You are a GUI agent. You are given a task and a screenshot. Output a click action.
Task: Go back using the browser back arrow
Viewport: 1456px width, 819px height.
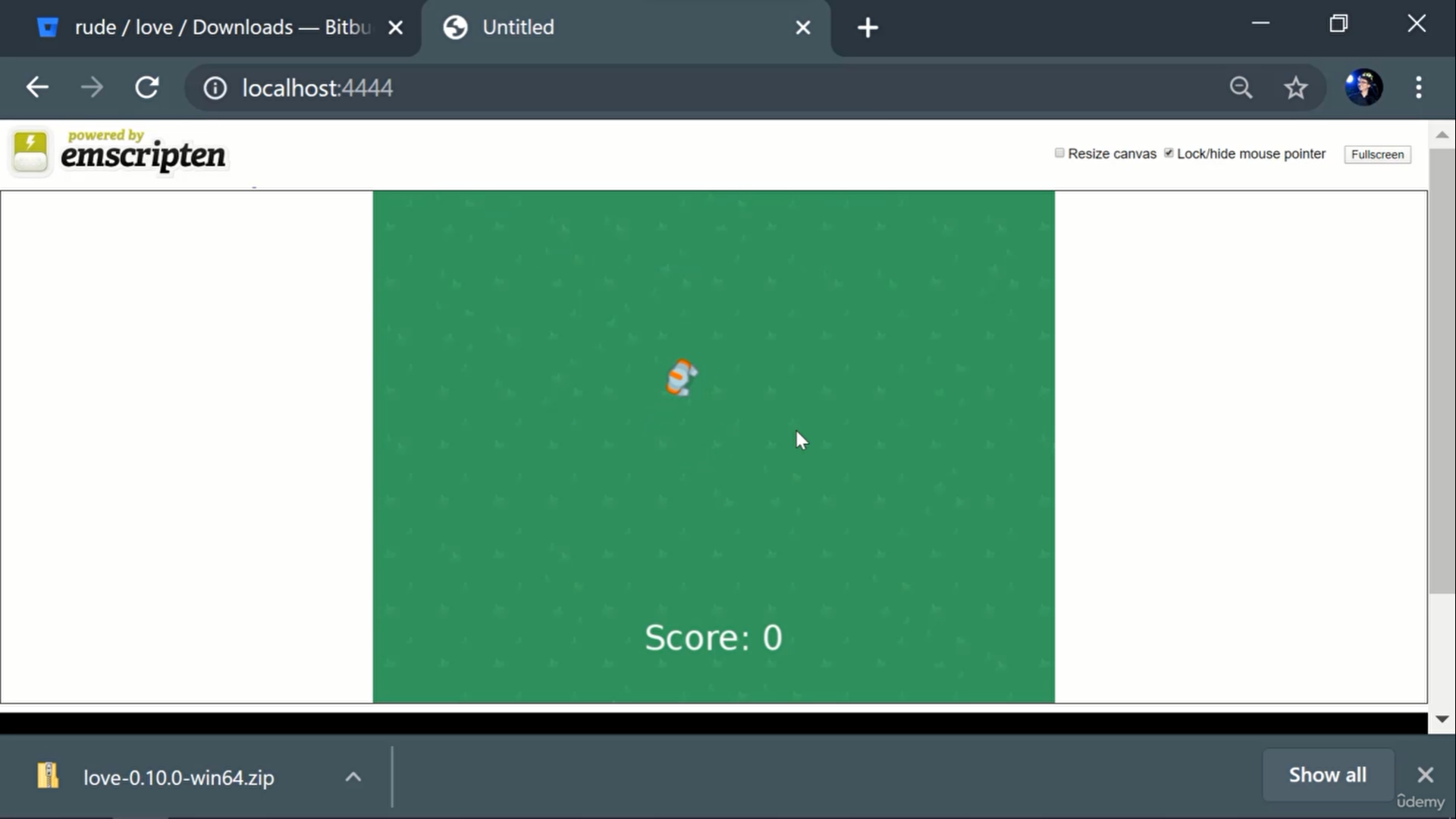click(37, 88)
